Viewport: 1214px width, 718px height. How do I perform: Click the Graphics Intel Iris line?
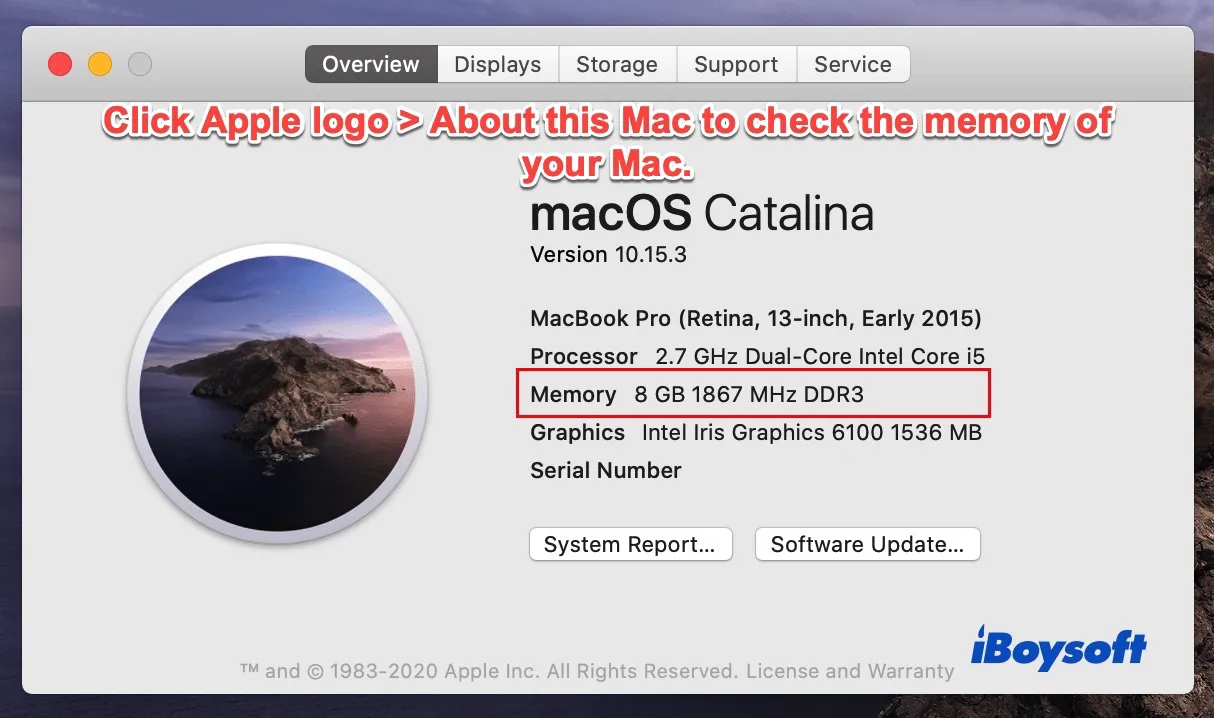tap(755, 432)
